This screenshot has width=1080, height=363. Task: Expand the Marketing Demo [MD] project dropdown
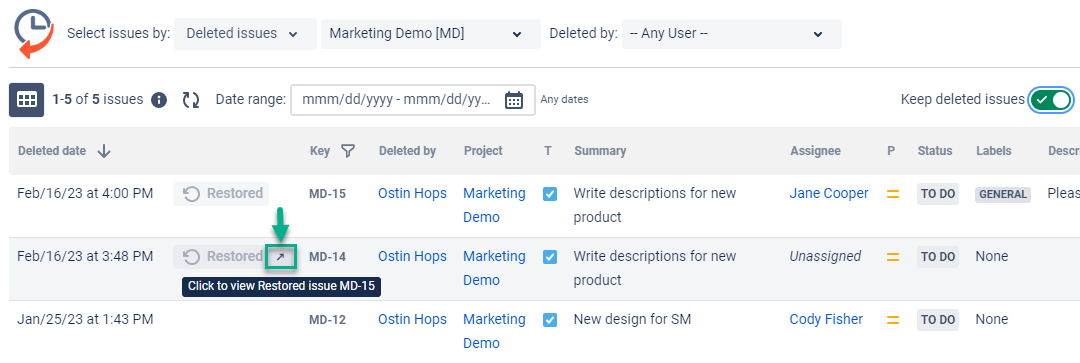(x=430, y=34)
